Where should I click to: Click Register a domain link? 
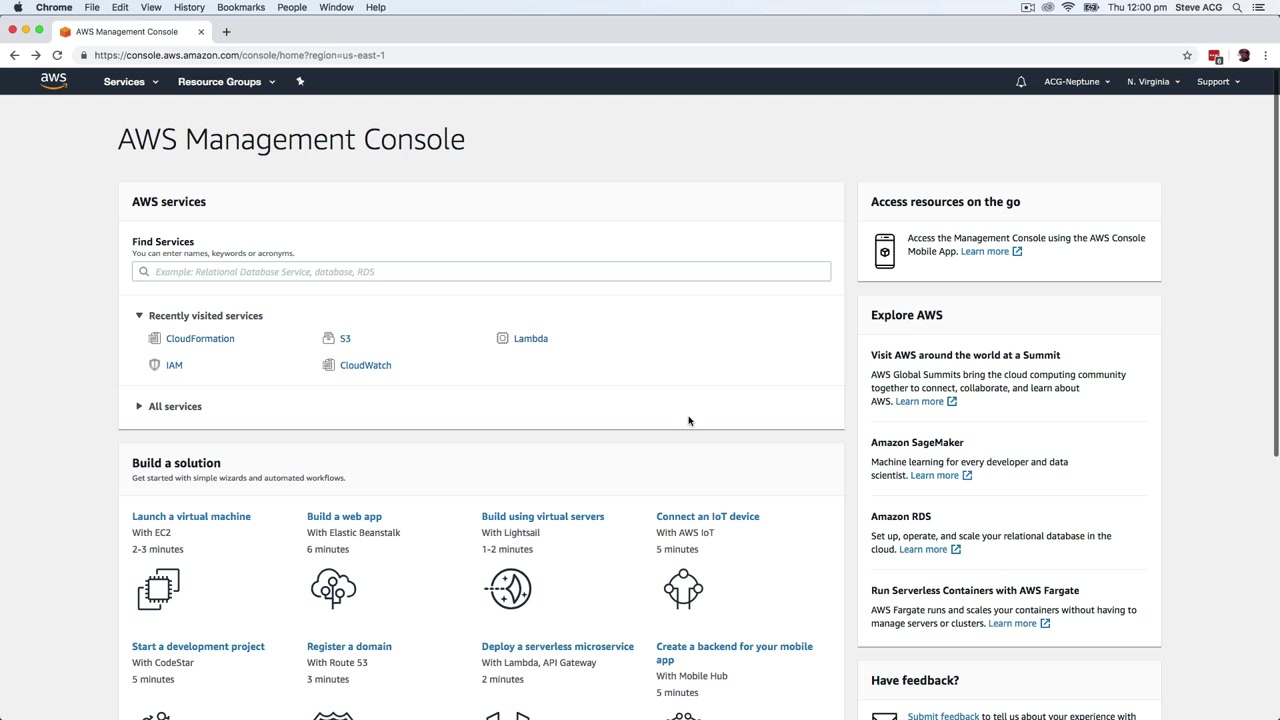click(x=349, y=647)
